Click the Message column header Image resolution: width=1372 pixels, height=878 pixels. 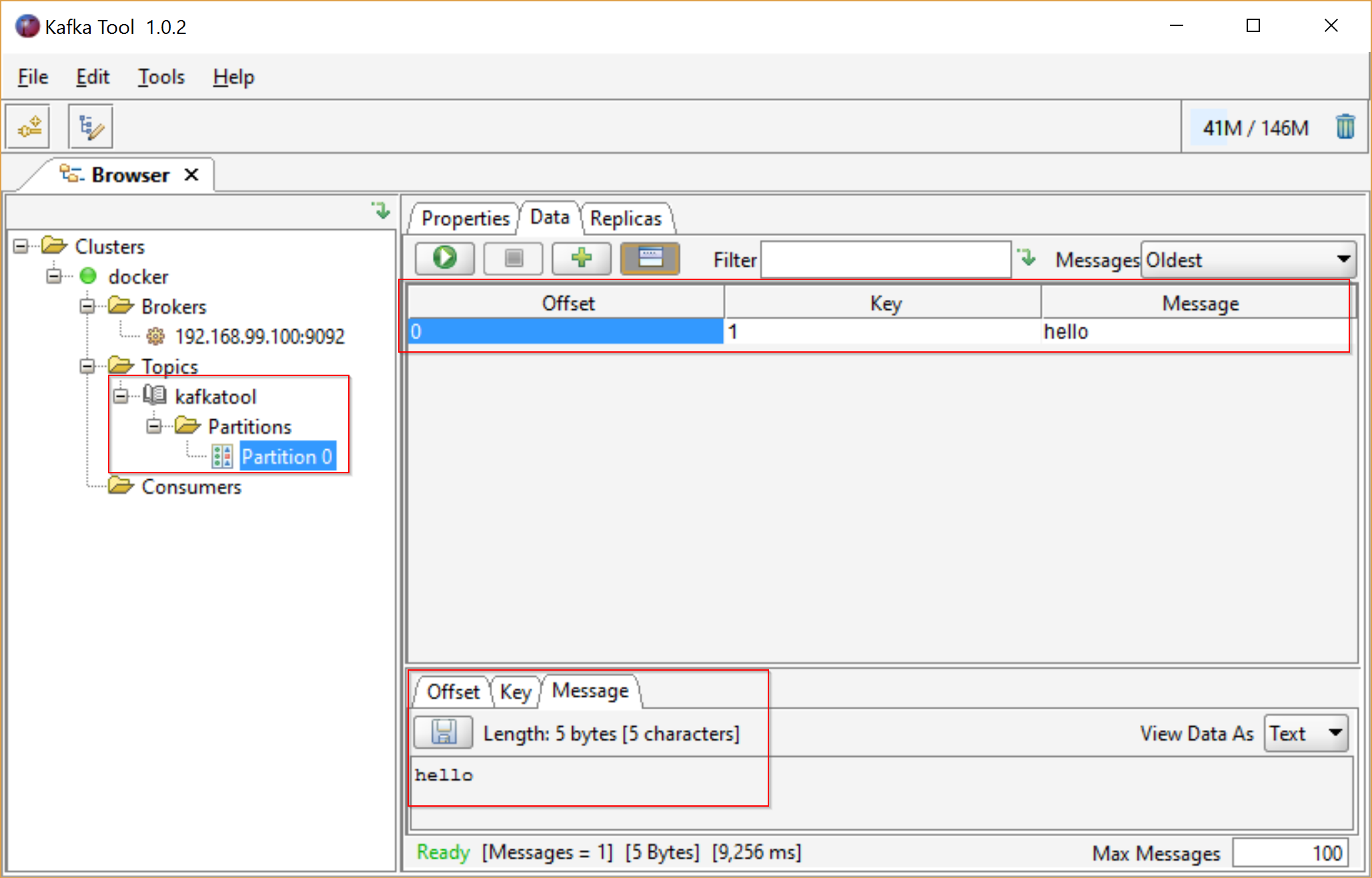click(x=1200, y=303)
